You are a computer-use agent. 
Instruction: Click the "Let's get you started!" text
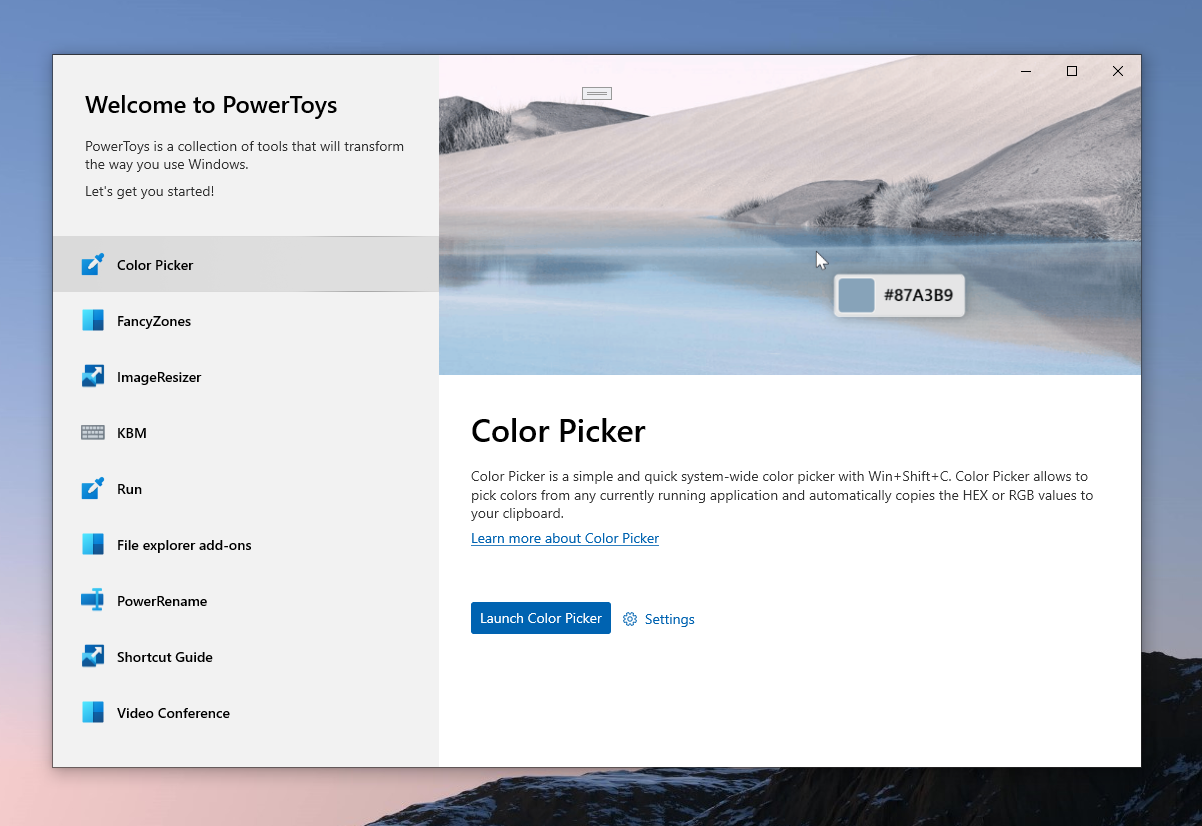pyautogui.click(x=149, y=191)
